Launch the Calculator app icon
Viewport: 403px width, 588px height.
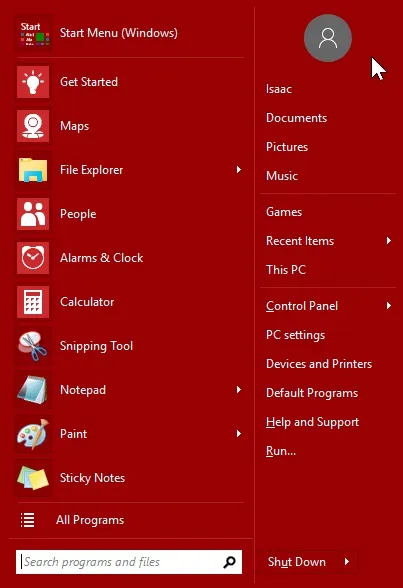[x=33, y=302]
